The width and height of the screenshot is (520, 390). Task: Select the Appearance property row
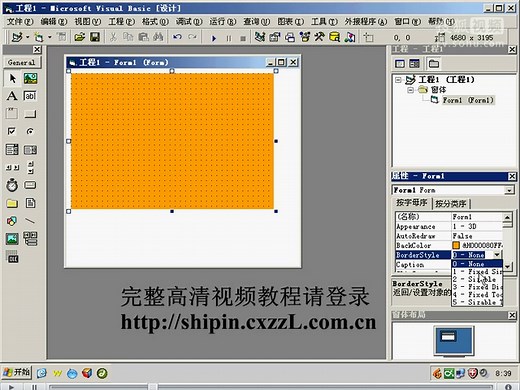point(448,227)
